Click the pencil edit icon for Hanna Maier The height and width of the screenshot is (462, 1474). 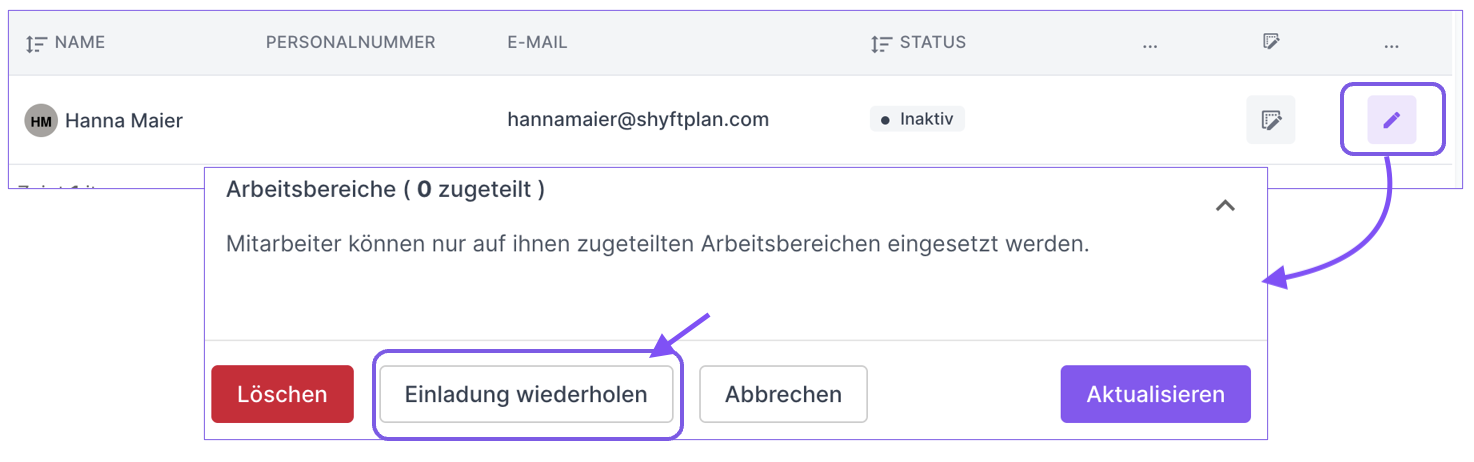point(1391,120)
